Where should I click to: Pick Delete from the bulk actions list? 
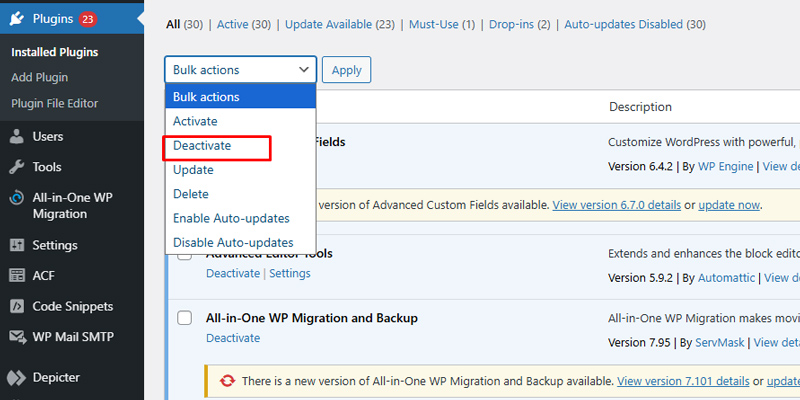pyautogui.click(x=191, y=194)
